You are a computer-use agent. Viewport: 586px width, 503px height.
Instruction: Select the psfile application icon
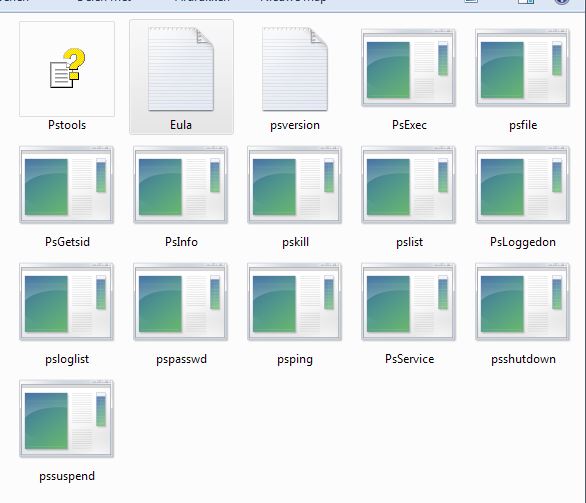point(522,68)
